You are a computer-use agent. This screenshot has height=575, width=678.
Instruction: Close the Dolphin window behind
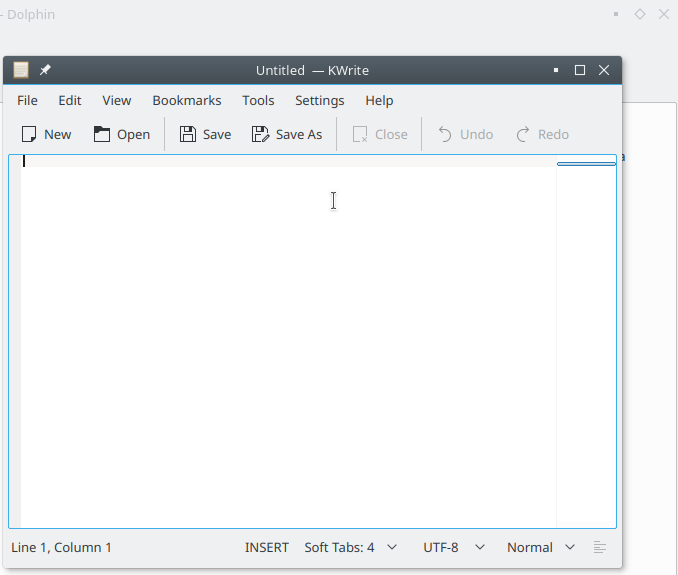pyautogui.click(x=664, y=14)
